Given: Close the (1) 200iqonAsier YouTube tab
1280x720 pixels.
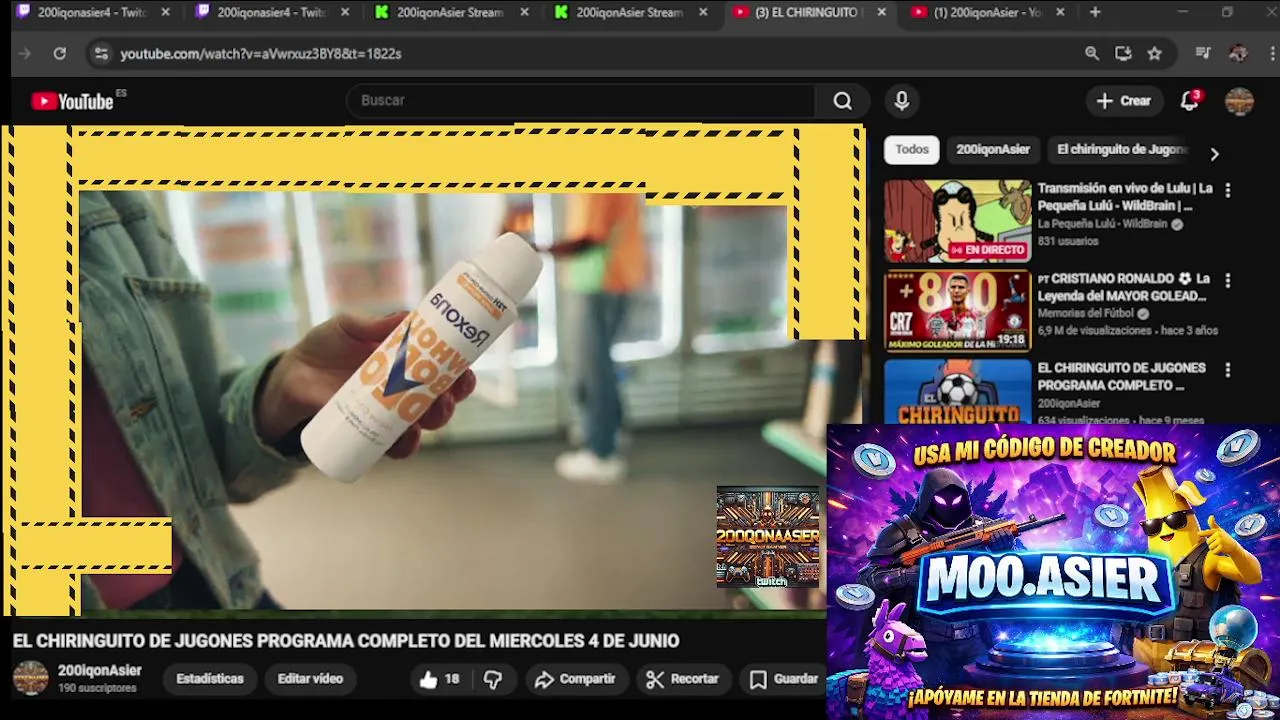Looking at the screenshot, I should pos(1060,12).
